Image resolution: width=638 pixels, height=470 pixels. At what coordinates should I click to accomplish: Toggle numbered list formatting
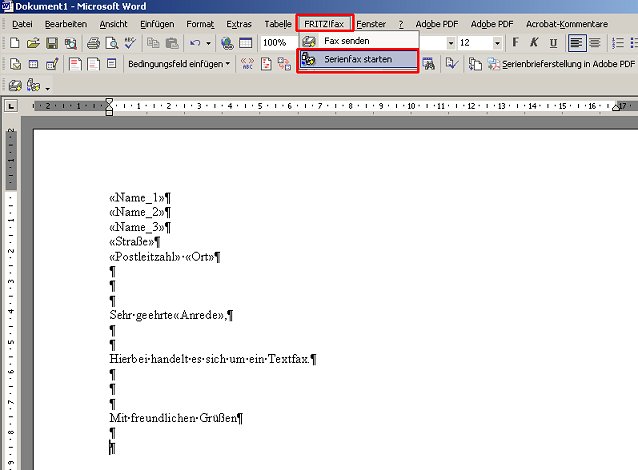pos(618,43)
